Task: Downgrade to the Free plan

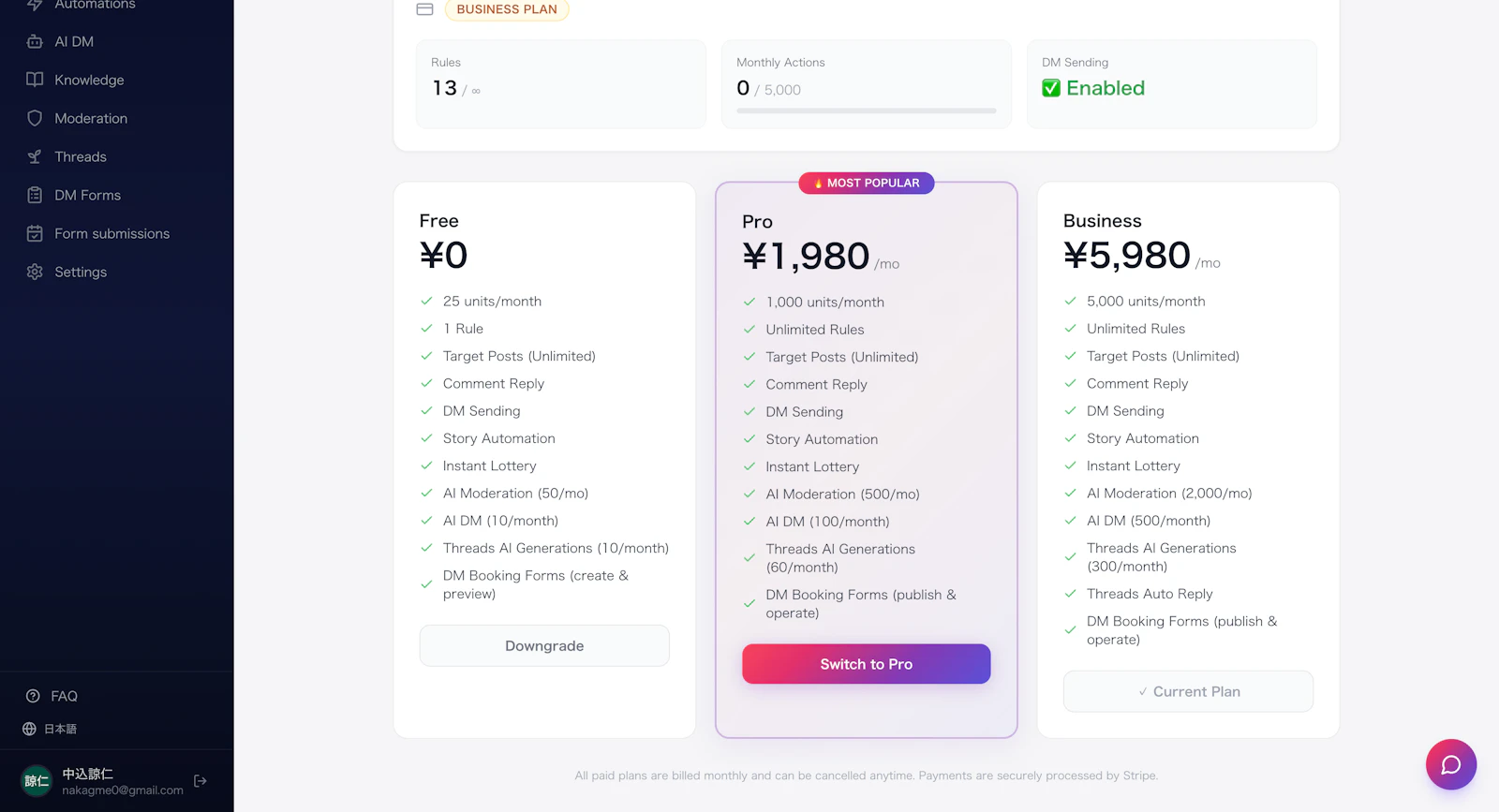Action: point(544,646)
